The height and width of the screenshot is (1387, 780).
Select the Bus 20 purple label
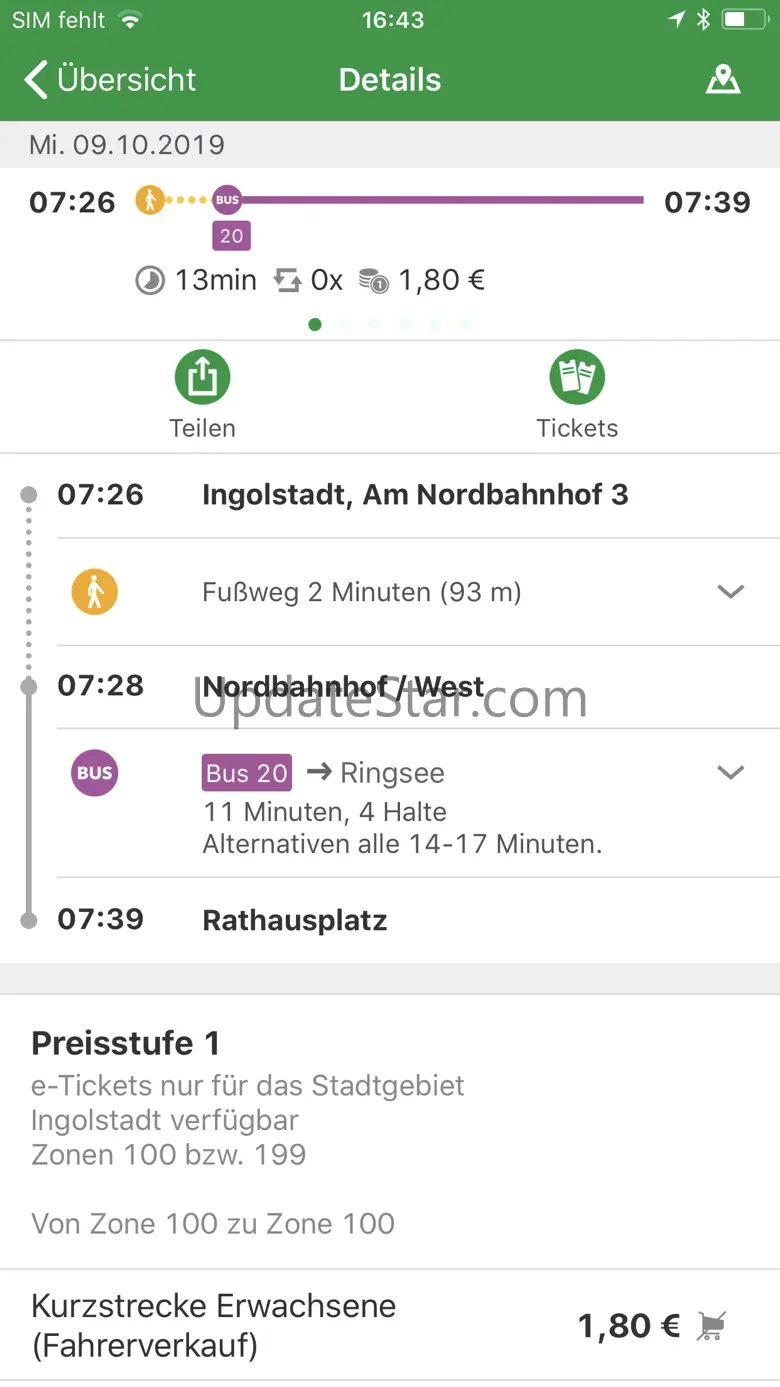point(247,773)
